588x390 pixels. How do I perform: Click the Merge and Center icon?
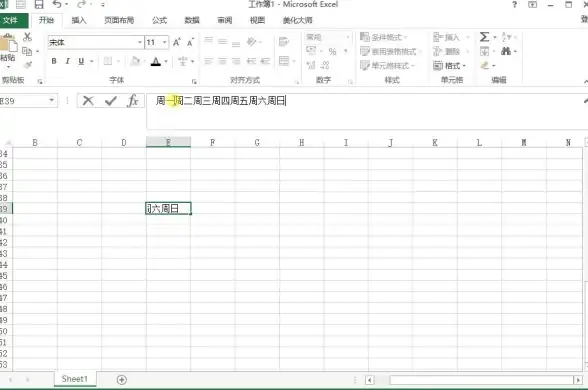[284, 61]
